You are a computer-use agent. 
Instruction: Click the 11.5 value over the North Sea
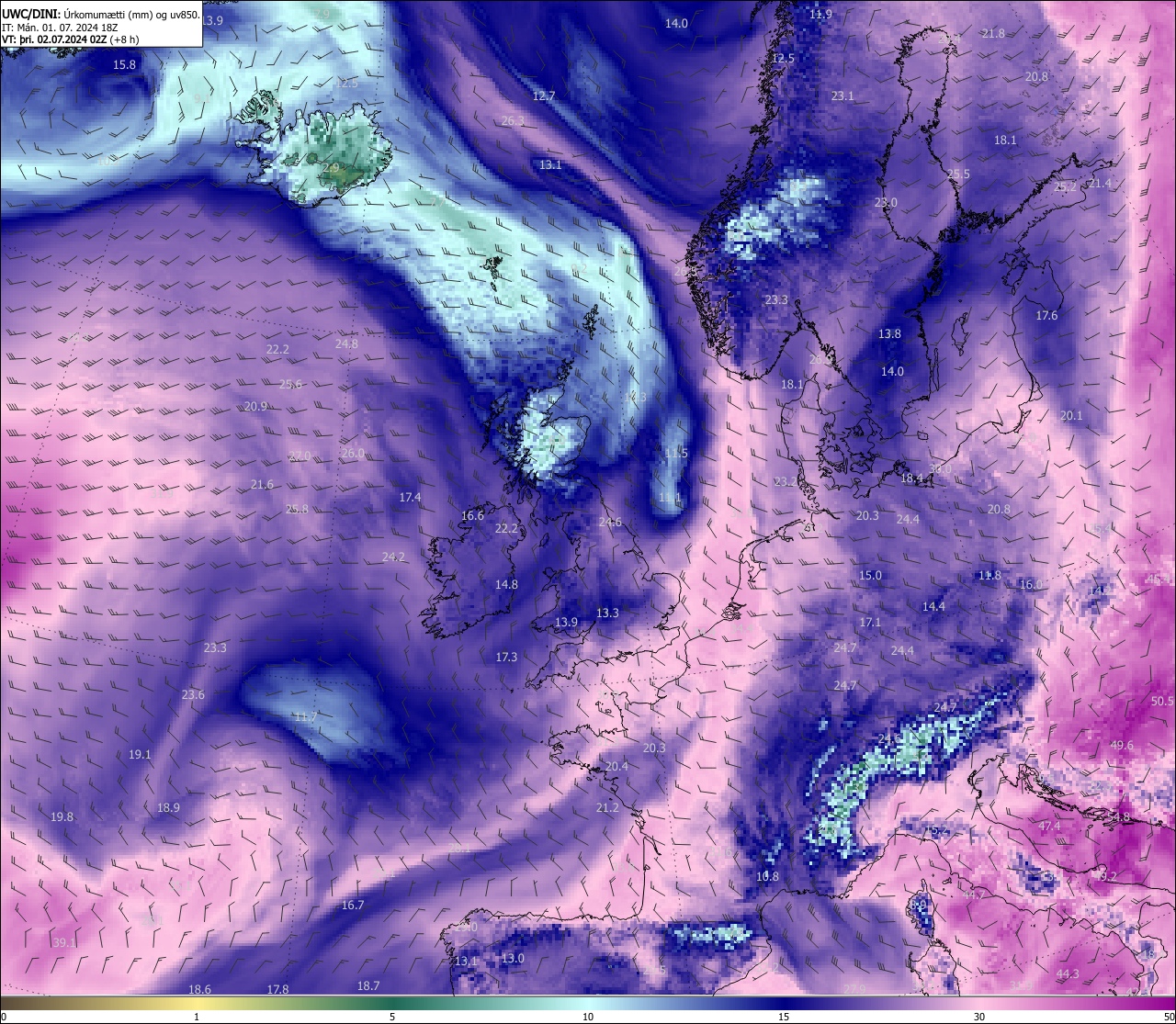click(x=676, y=454)
